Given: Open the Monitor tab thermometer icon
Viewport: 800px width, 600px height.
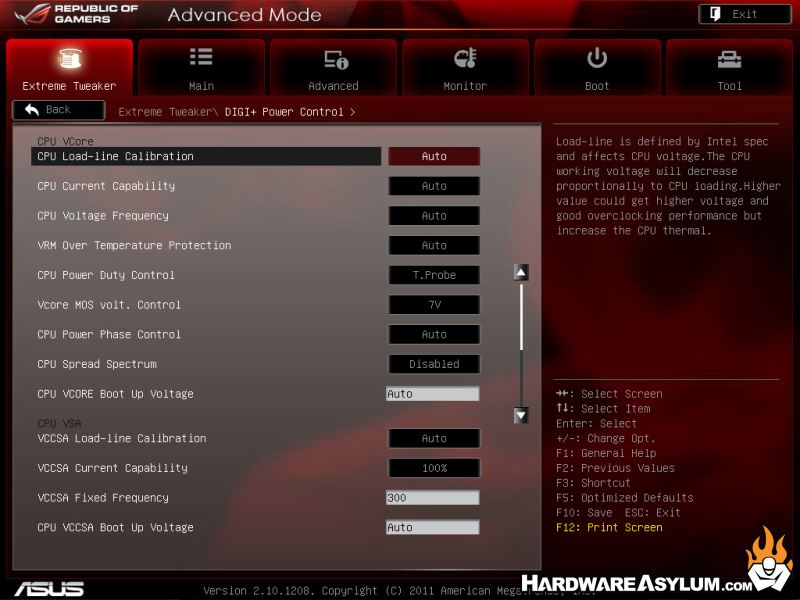Looking at the screenshot, I should click(465, 59).
